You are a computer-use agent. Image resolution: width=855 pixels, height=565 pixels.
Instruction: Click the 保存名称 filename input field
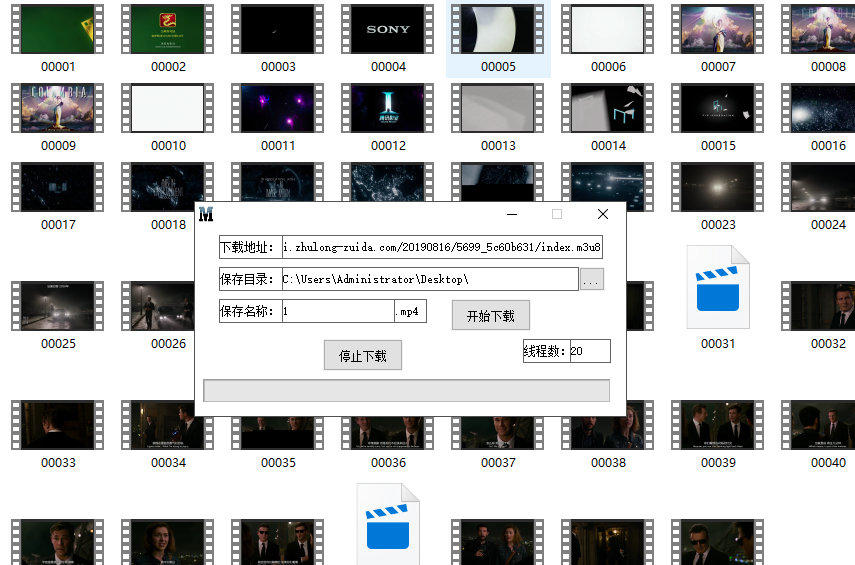click(x=338, y=311)
